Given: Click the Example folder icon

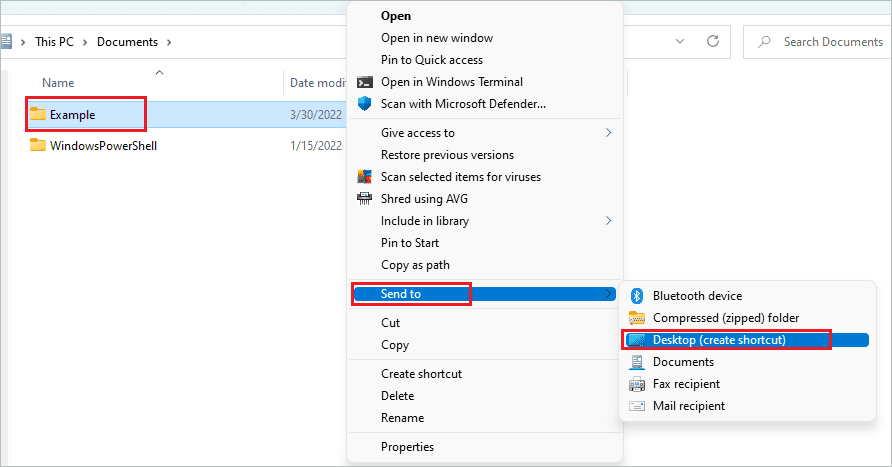Looking at the screenshot, I should (x=38, y=114).
